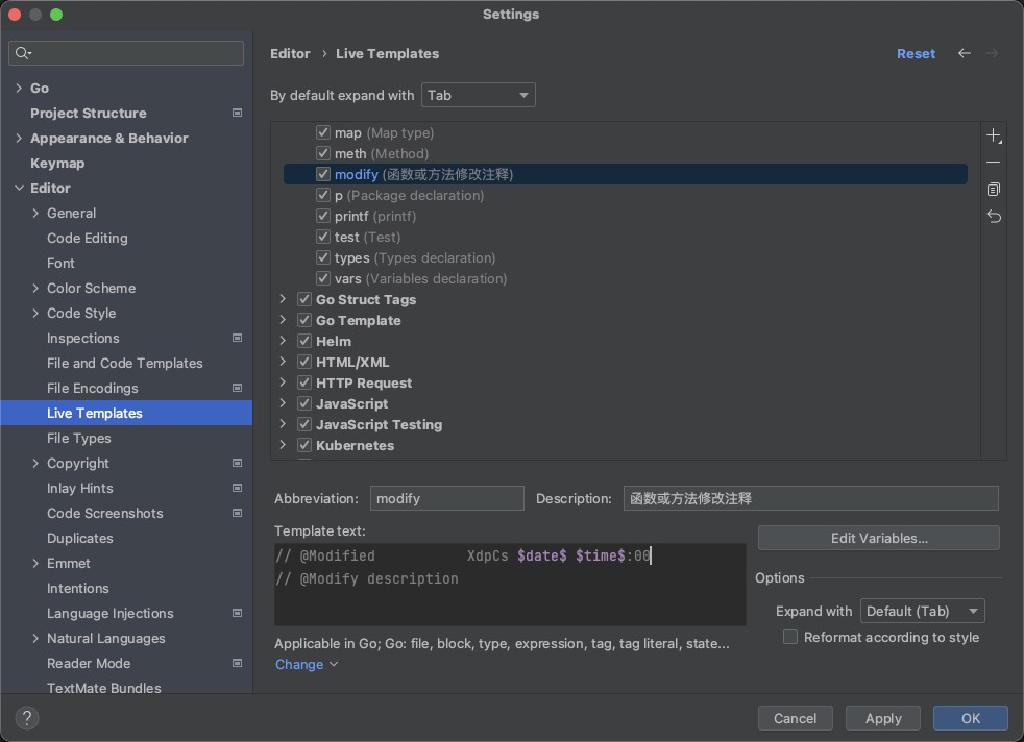Screen dimensions: 1024x742
Task: Click the remove template minus icon
Action: pyautogui.click(x=993, y=162)
